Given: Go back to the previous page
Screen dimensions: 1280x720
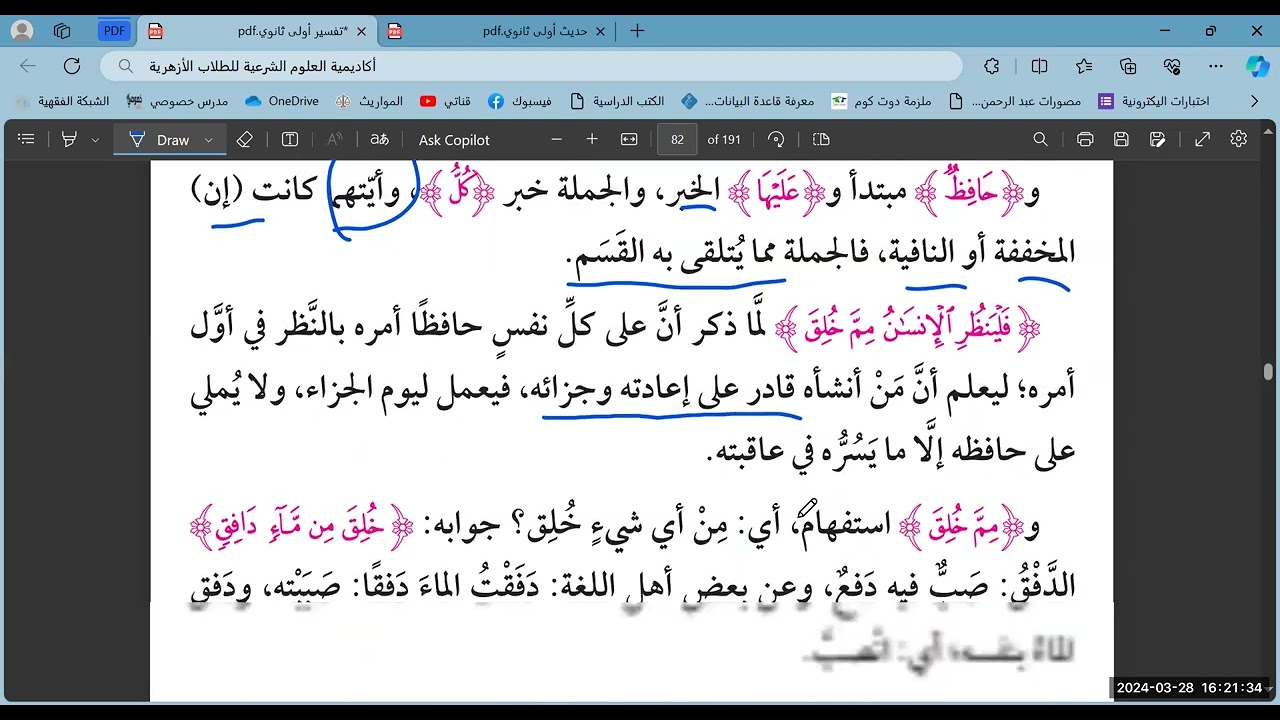Looking at the screenshot, I should [x=28, y=66].
